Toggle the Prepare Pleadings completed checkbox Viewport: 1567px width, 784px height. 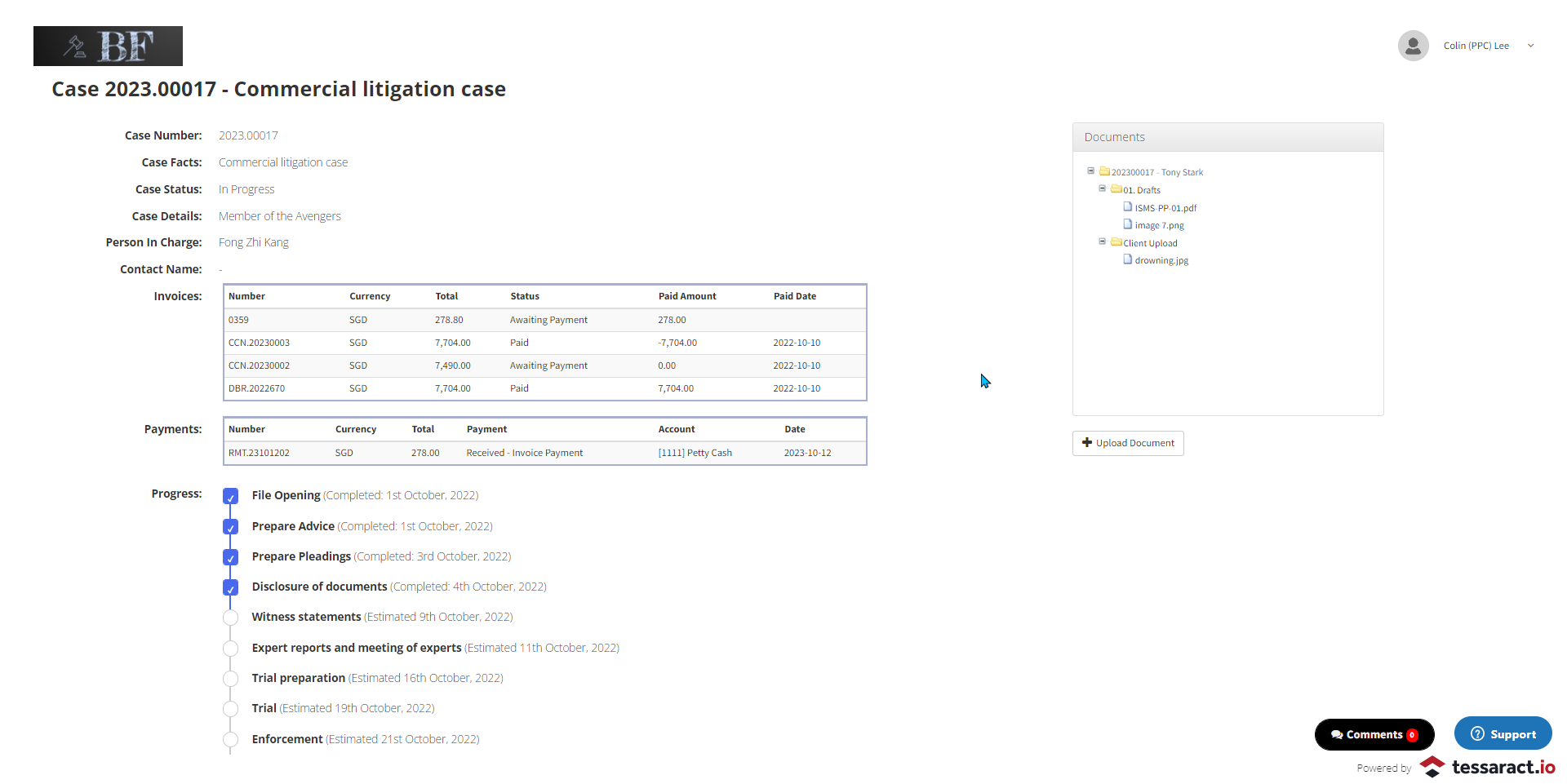[230, 557]
